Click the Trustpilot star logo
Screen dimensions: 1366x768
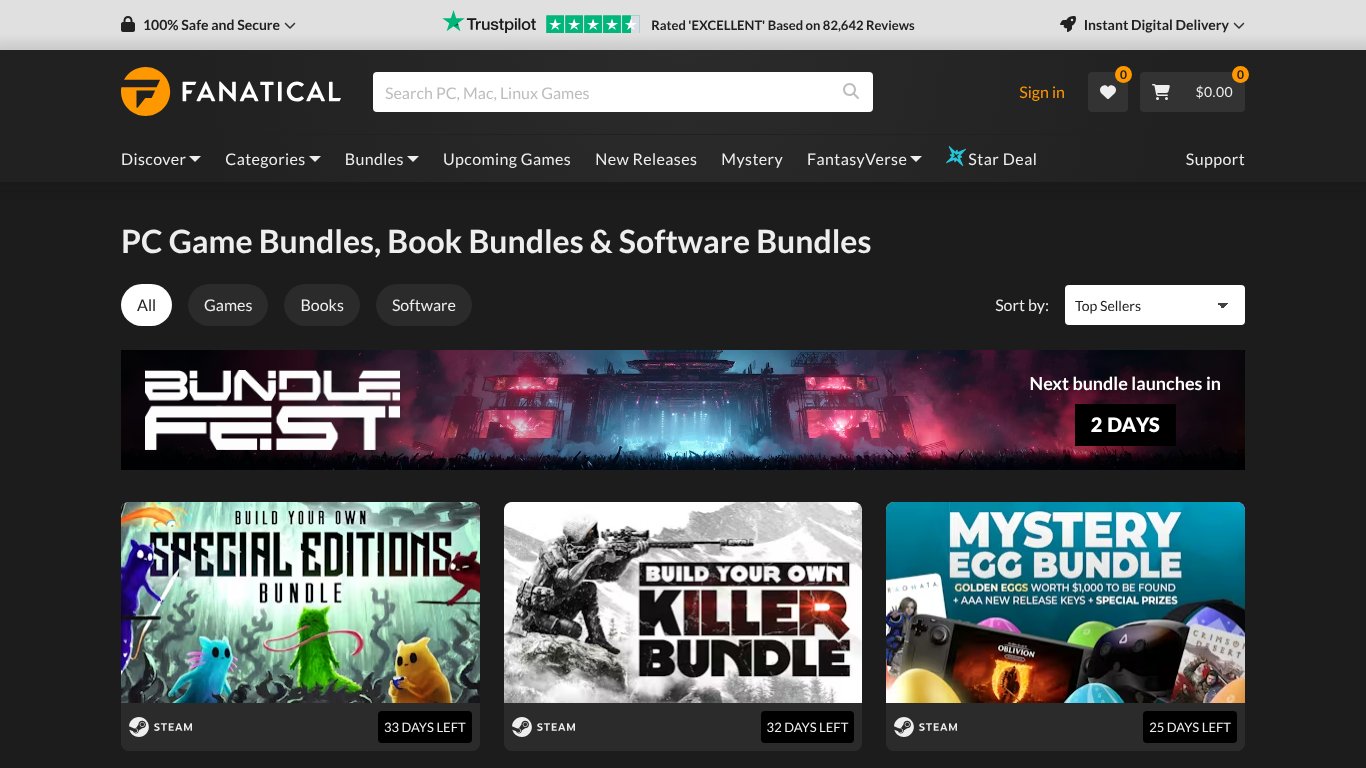tap(490, 24)
